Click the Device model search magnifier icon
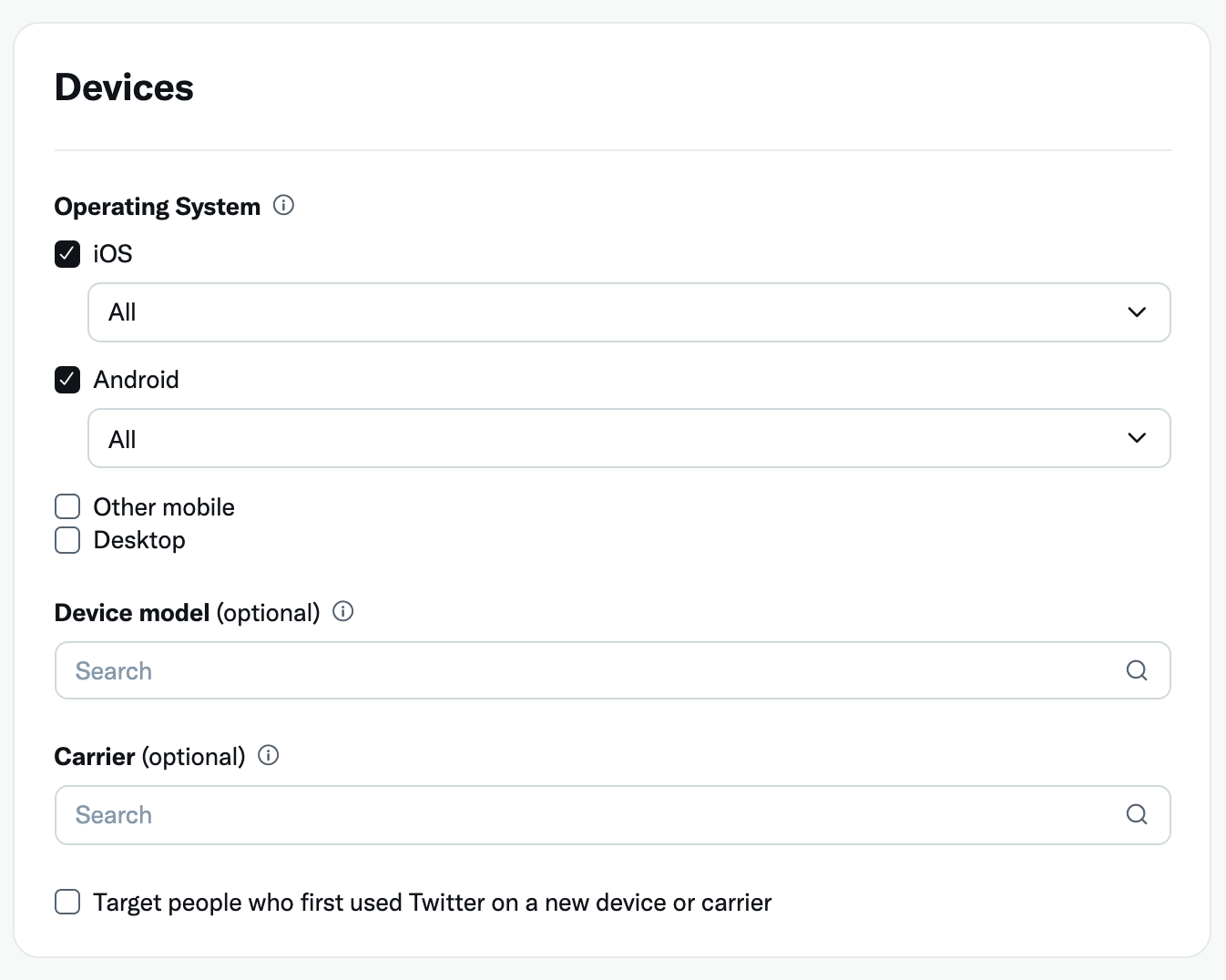The width and height of the screenshot is (1226, 980). (x=1137, y=670)
